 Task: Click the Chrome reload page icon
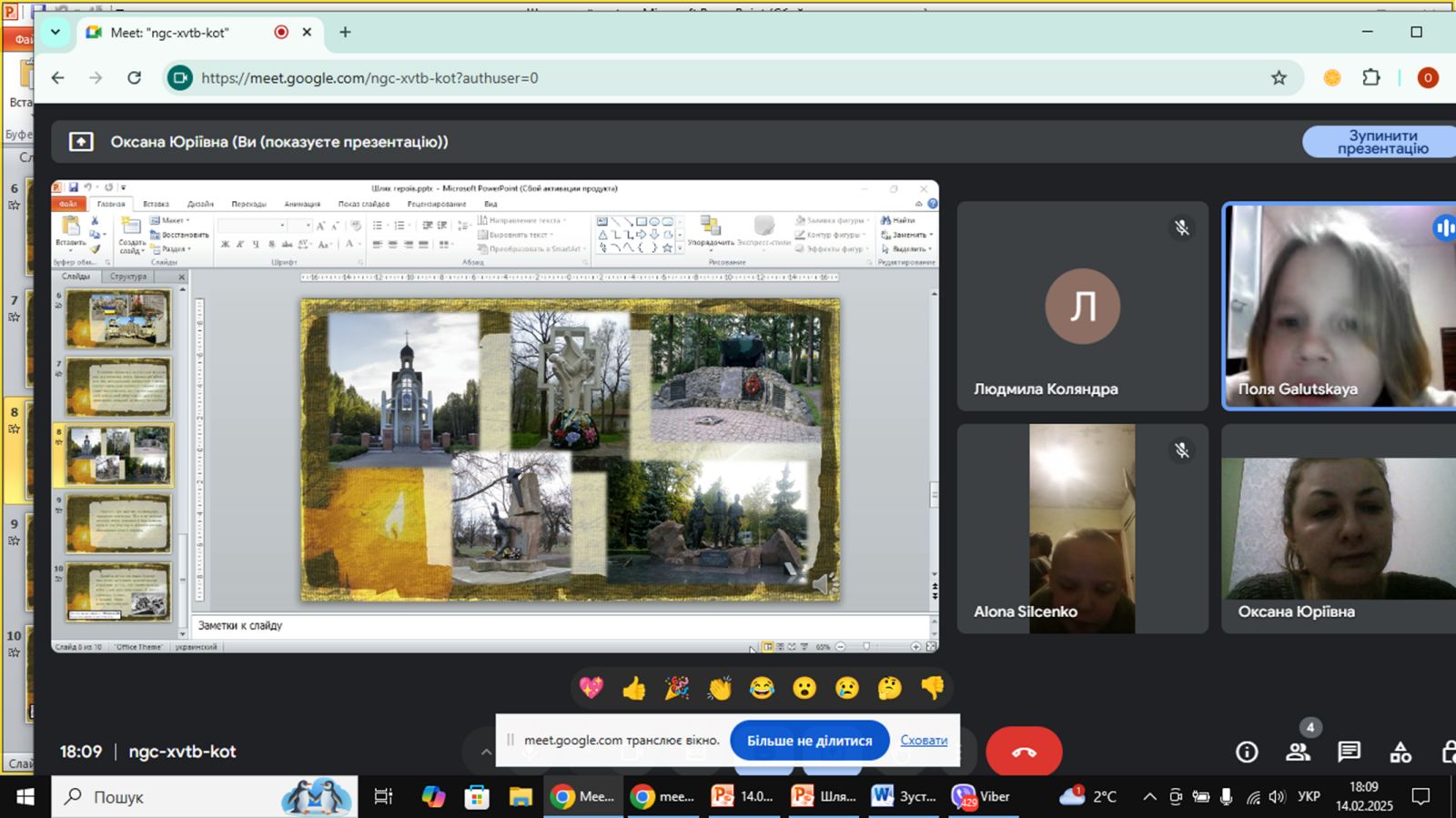point(135,78)
